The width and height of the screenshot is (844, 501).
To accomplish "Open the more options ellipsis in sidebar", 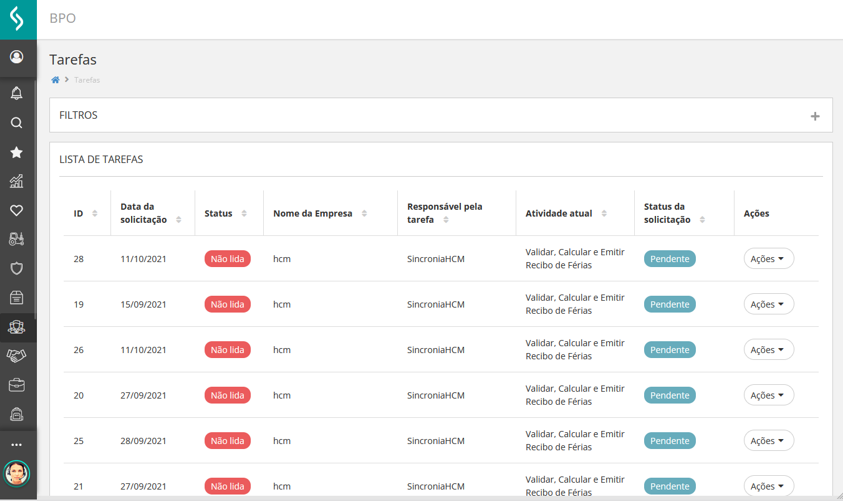I will click(17, 444).
